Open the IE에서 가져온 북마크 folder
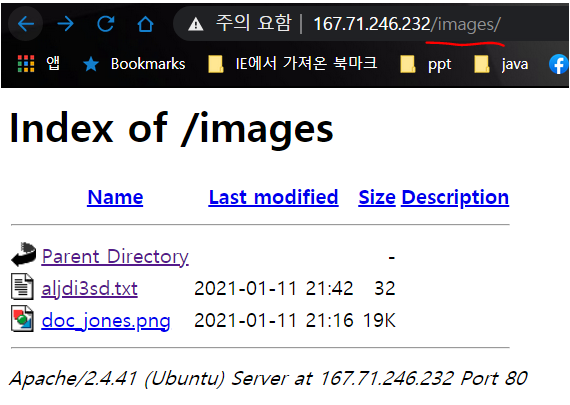Image resolution: width=570 pixels, height=405 pixels. coord(293,64)
